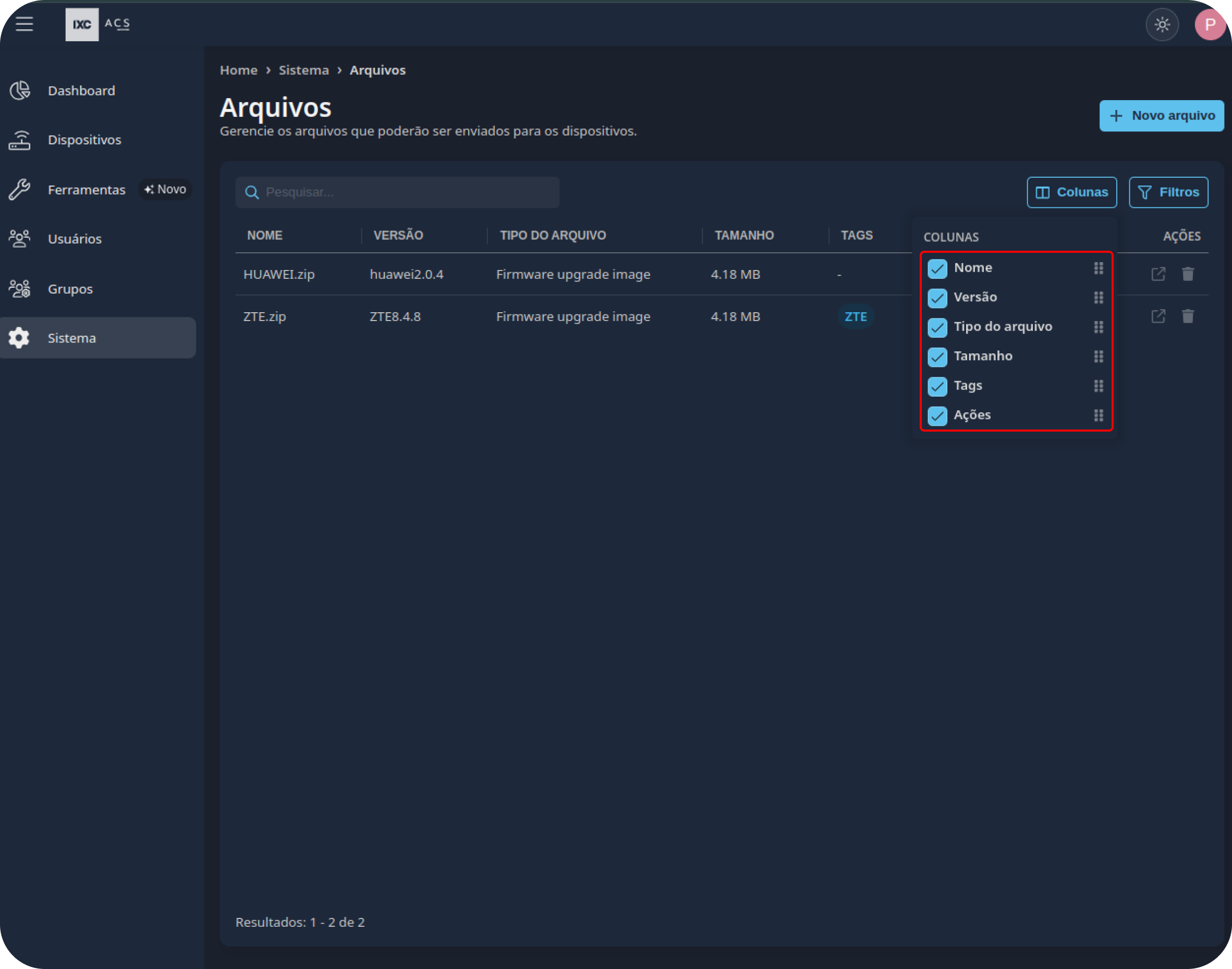Click Firmware upgrade image in ZTE row
The image size is (1232, 969).
[573, 316]
